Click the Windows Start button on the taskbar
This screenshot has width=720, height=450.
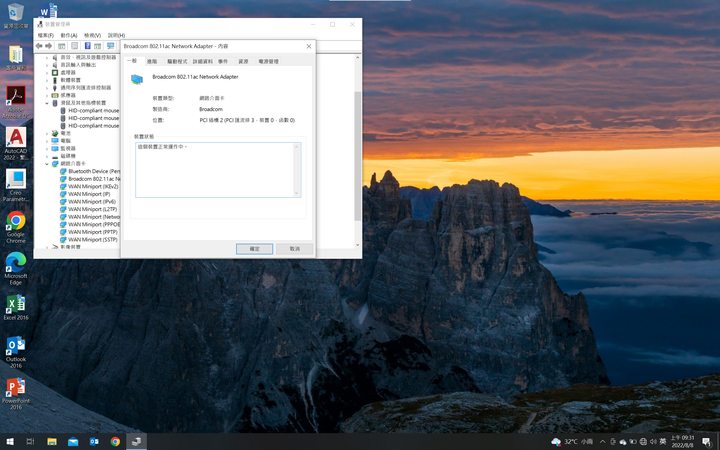10,441
